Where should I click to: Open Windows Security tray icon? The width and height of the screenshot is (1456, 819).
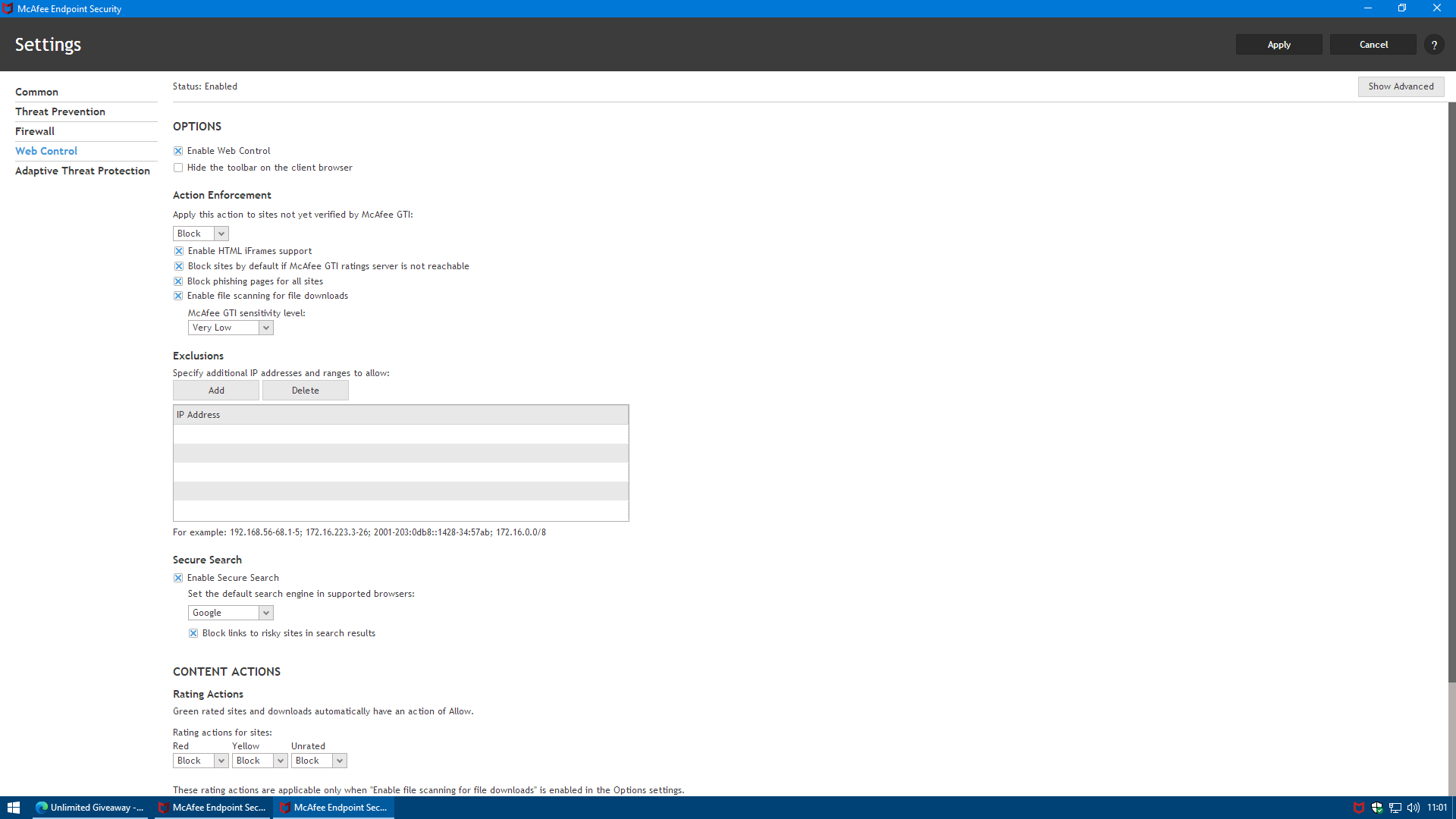pyautogui.click(x=1376, y=808)
